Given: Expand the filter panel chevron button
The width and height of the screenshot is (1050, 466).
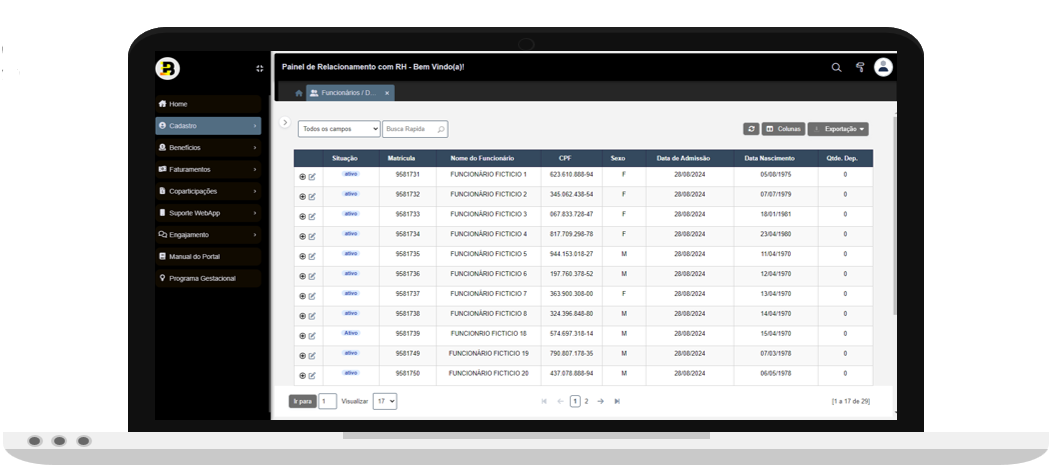Looking at the screenshot, I should click(x=285, y=122).
